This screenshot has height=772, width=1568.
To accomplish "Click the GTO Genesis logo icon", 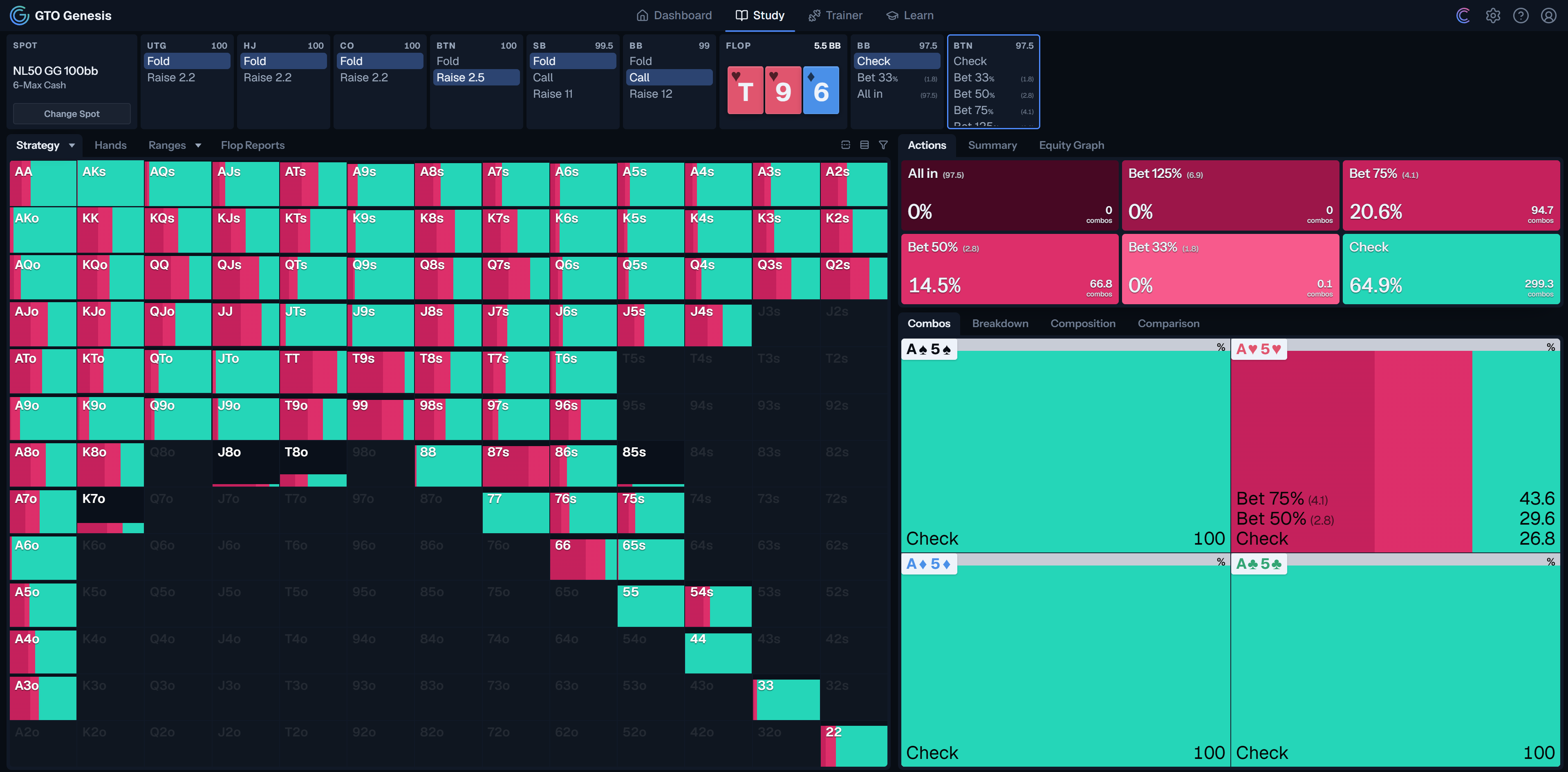I will 20,15.
